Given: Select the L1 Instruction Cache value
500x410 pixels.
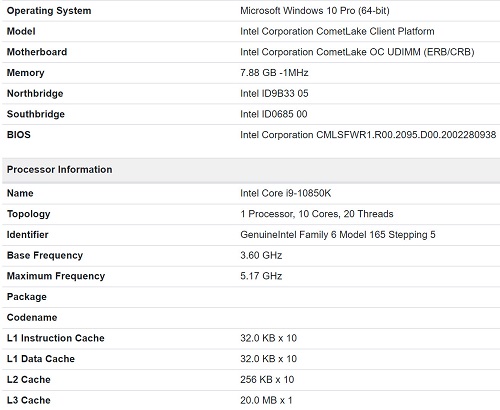Looking at the screenshot, I should [268, 338].
